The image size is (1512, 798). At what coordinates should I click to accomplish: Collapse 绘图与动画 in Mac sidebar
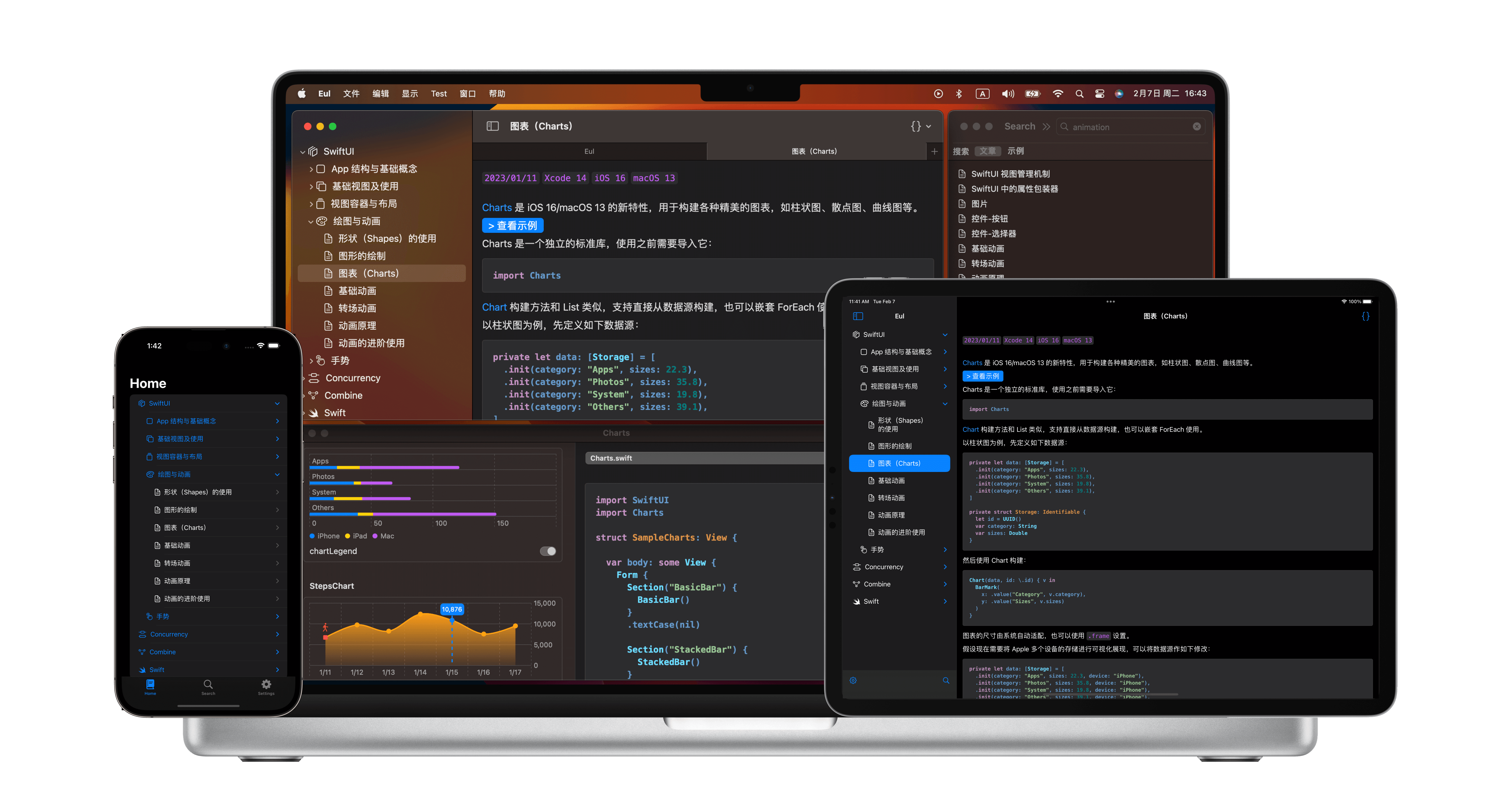311,222
